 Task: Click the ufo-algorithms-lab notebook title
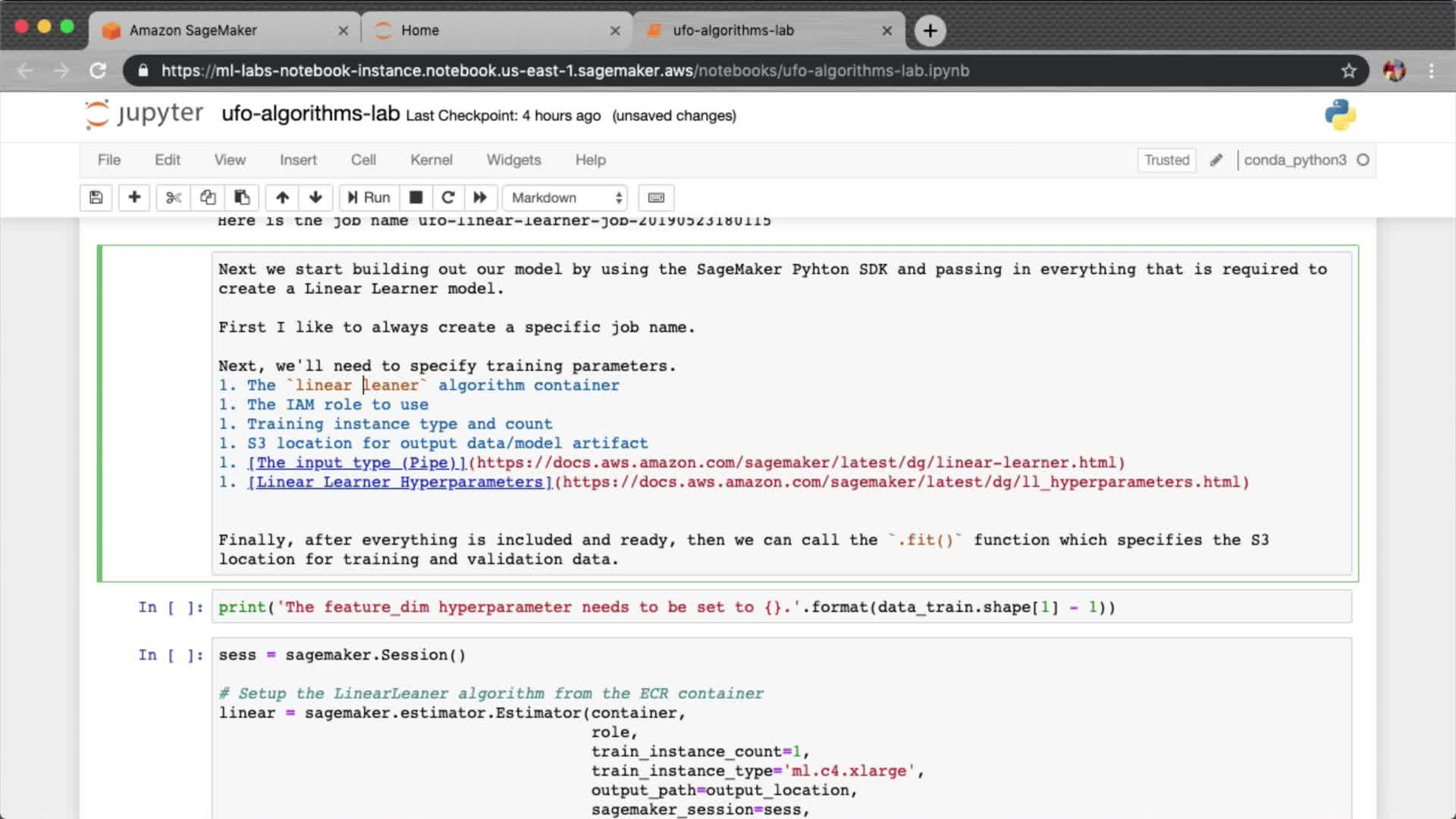(310, 114)
